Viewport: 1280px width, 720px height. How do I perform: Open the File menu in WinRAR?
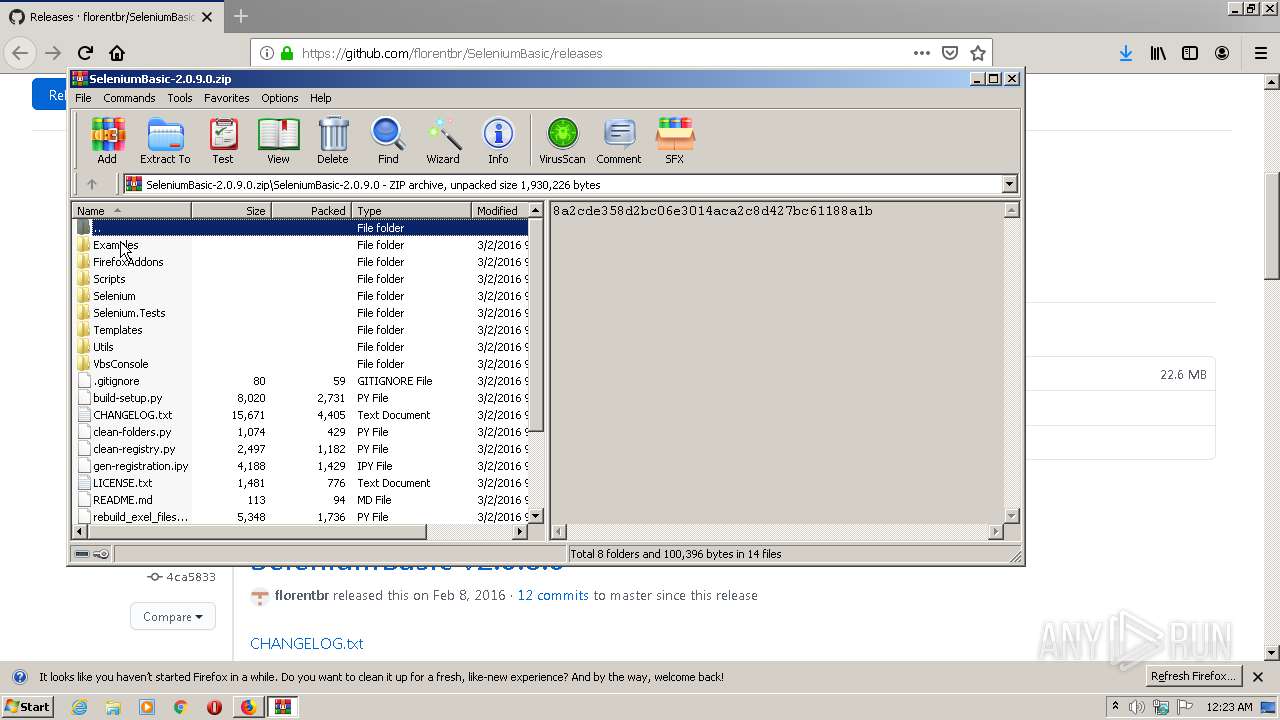[83, 98]
